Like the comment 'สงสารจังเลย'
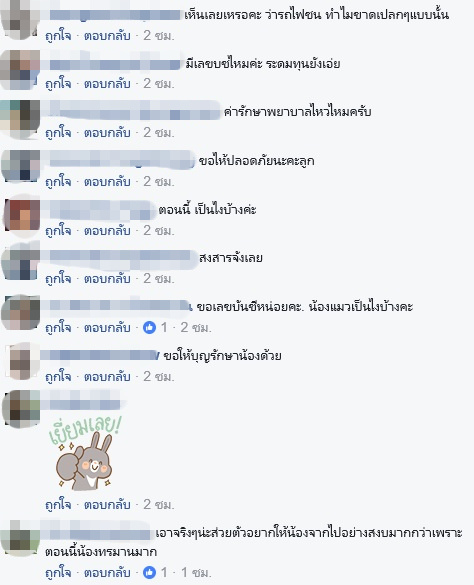Image resolution: width=474 pixels, height=585 pixels. 58,279
